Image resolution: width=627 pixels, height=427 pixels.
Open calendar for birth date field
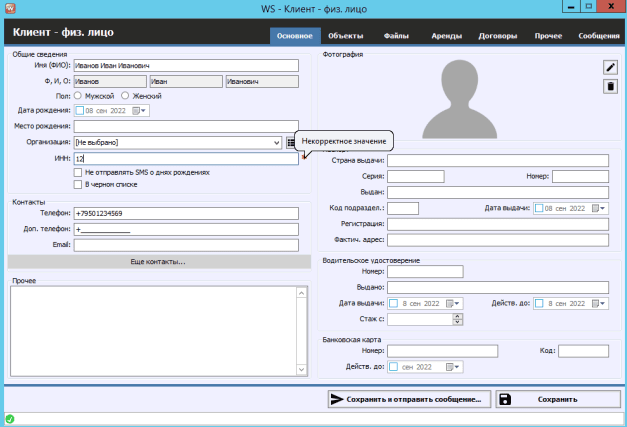pyautogui.click(x=139, y=110)
